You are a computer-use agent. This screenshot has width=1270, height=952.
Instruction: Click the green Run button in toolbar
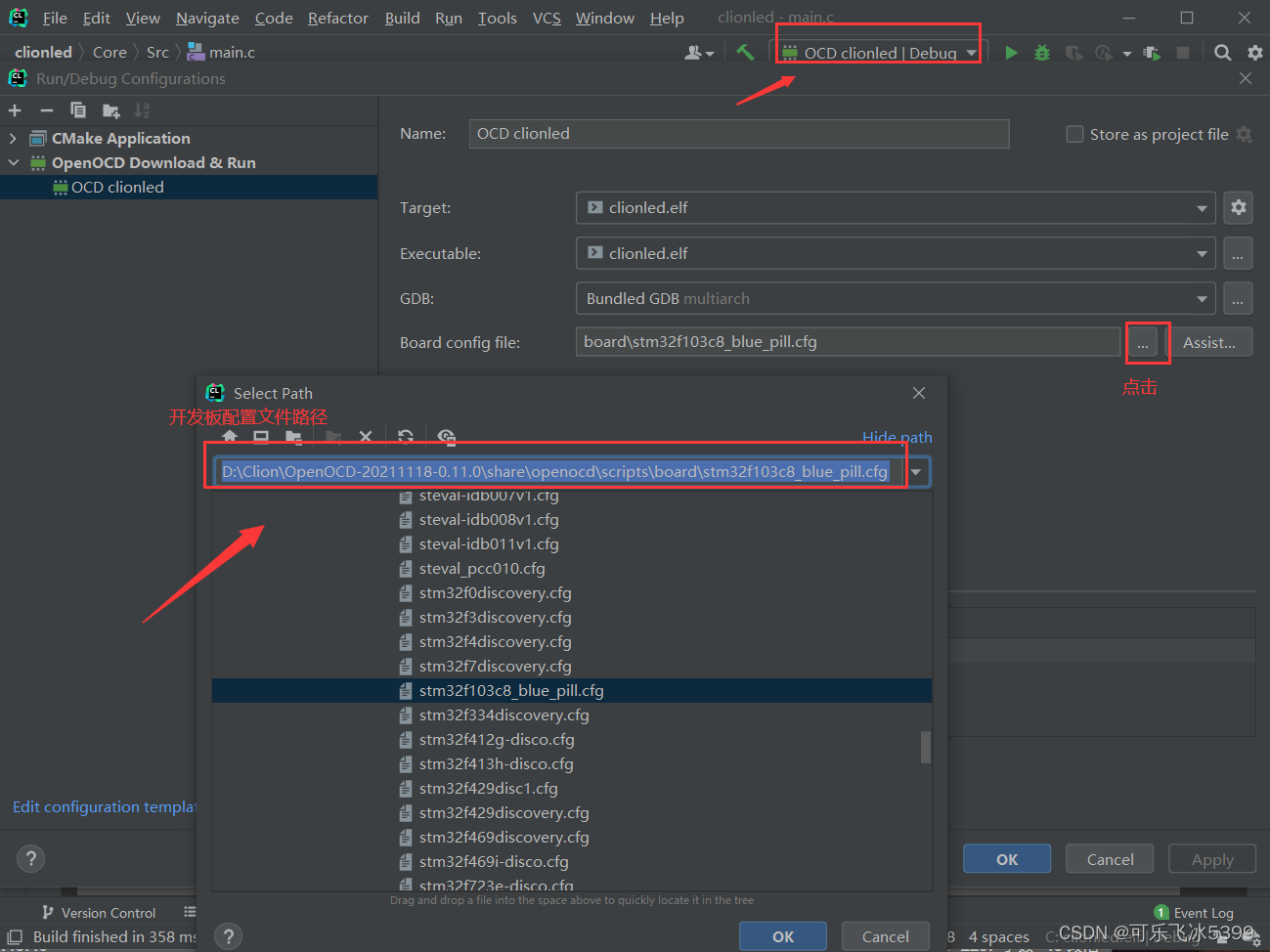pyautogui.click(x=1011, y=53)
